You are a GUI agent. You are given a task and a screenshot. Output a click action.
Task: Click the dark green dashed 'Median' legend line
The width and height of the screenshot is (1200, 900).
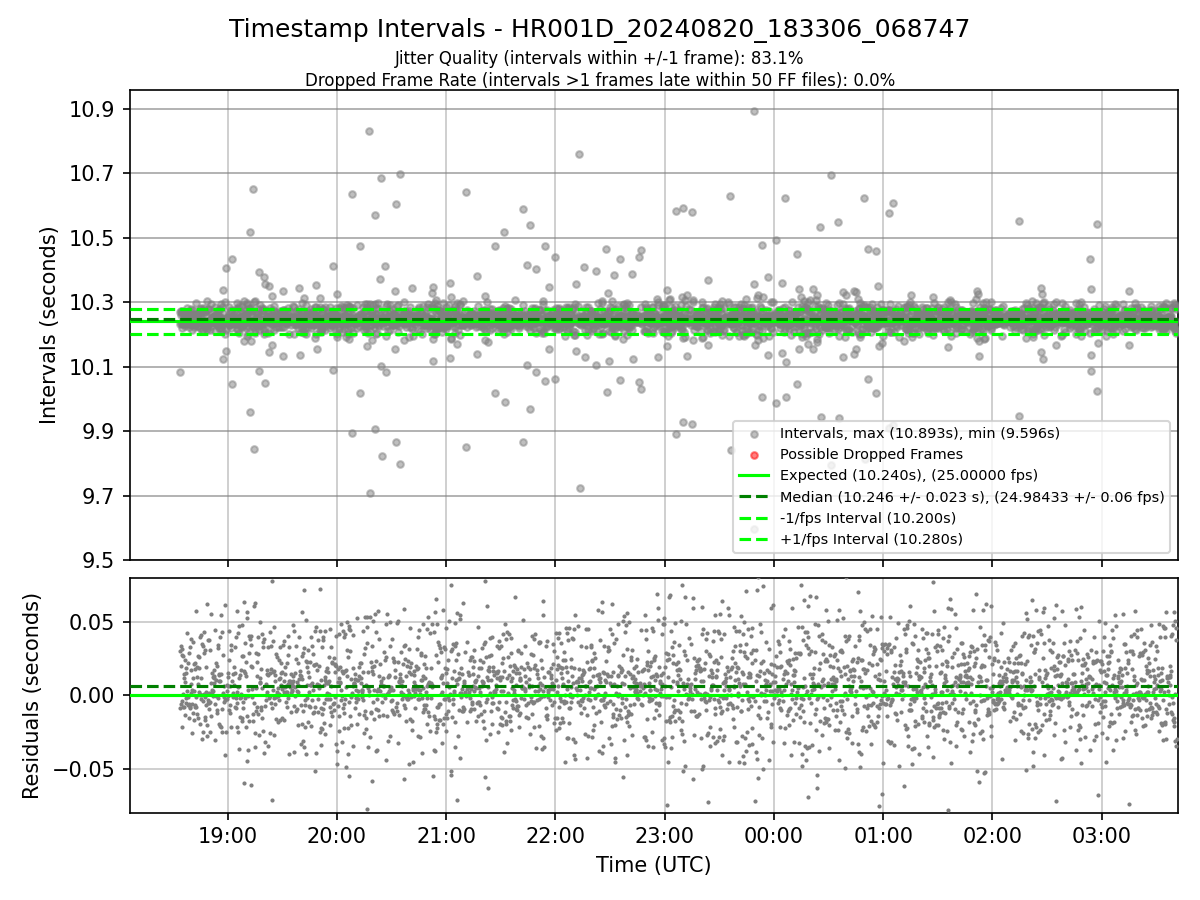point(755,497)
